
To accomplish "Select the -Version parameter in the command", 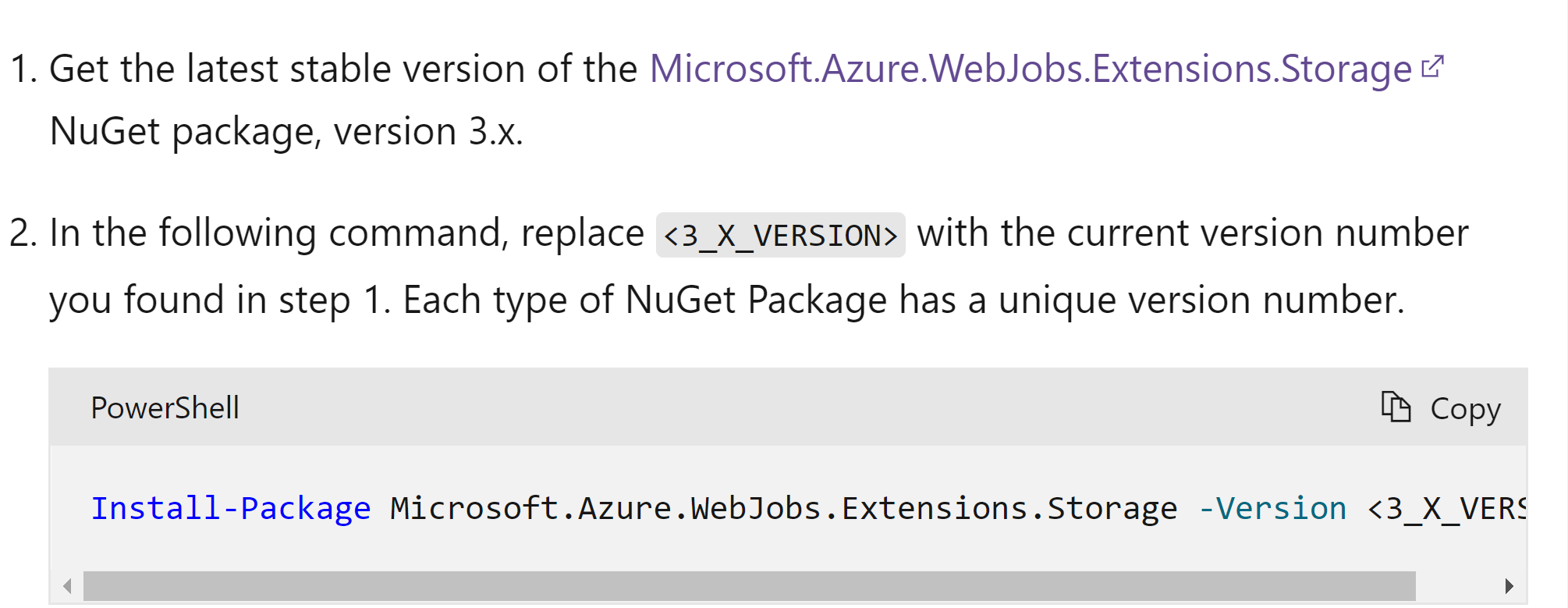I will (x=1272, y=507).
